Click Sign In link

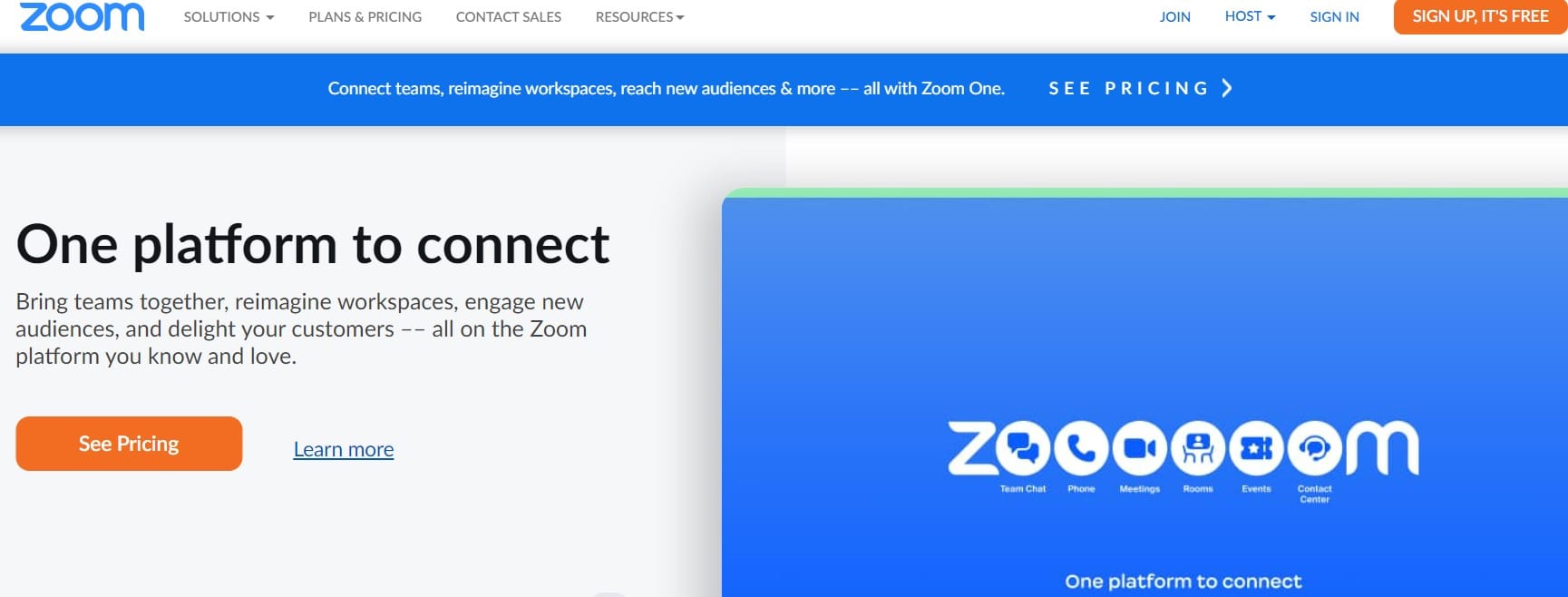click(1334, 17)
